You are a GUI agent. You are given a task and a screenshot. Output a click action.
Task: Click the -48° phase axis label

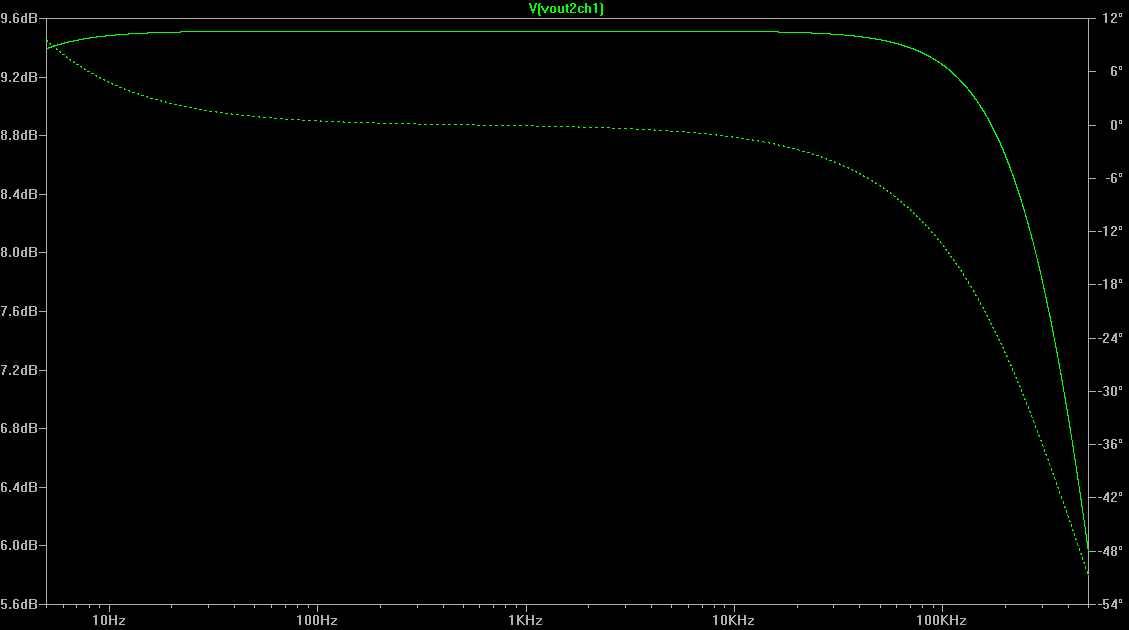click(1111, 552)
